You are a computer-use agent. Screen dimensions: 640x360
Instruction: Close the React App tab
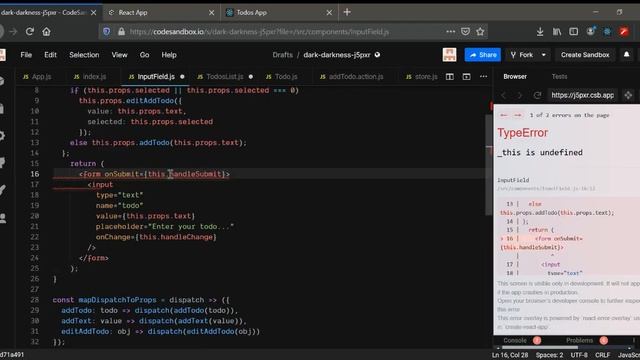(211, 13)
